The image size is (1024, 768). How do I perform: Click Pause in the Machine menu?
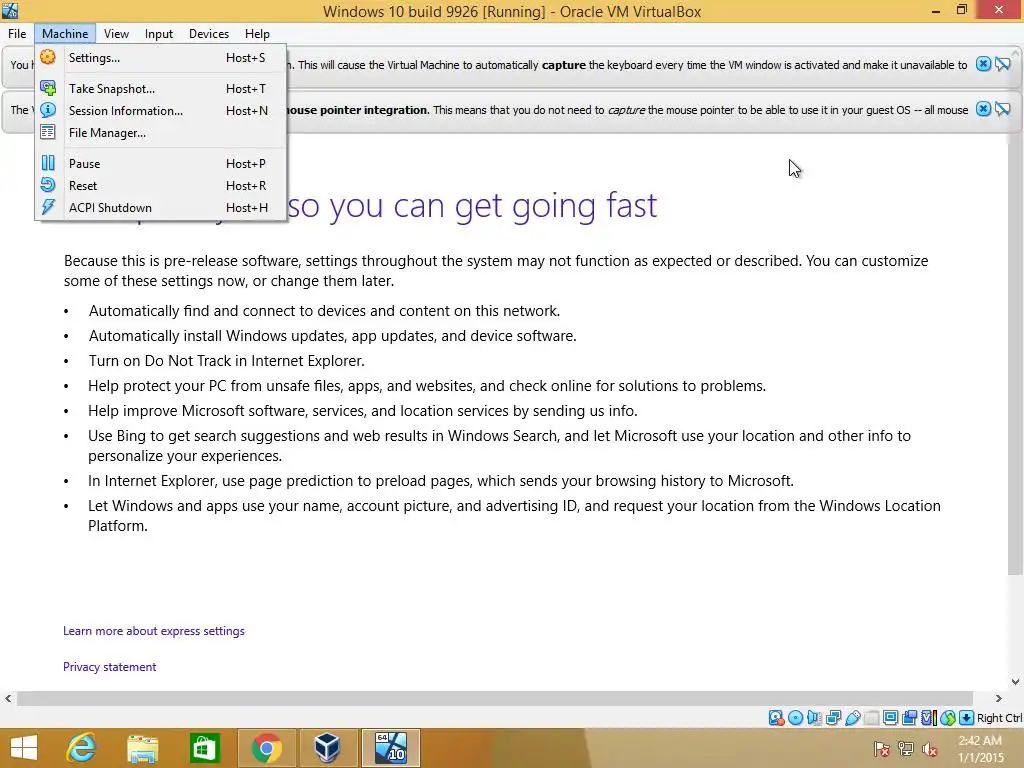[x=161, y=163]
